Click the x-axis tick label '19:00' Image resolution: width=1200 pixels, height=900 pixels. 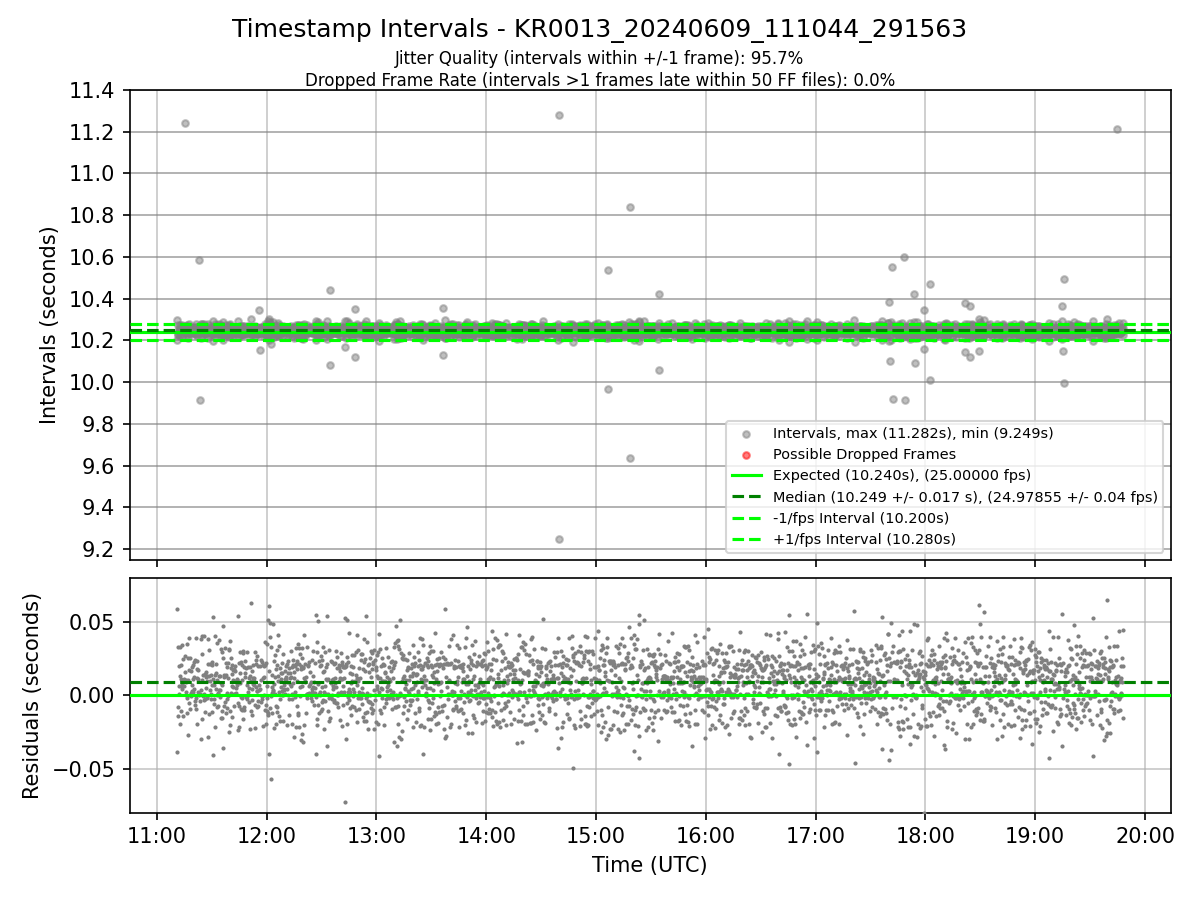click(1034, 835)
